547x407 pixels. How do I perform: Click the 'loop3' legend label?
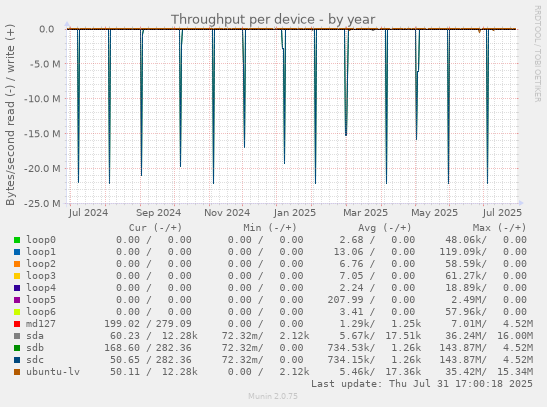point(41,276)
